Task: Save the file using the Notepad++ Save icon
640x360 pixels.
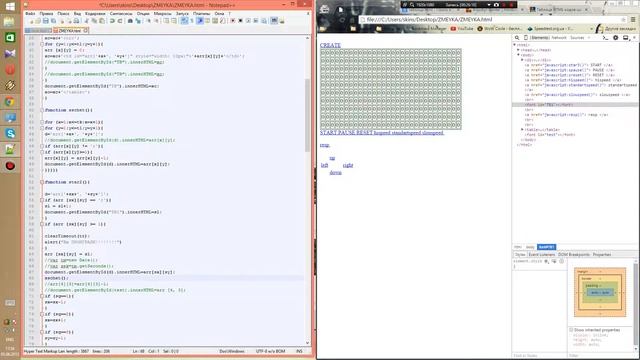Action: click(x=46, y=21)
